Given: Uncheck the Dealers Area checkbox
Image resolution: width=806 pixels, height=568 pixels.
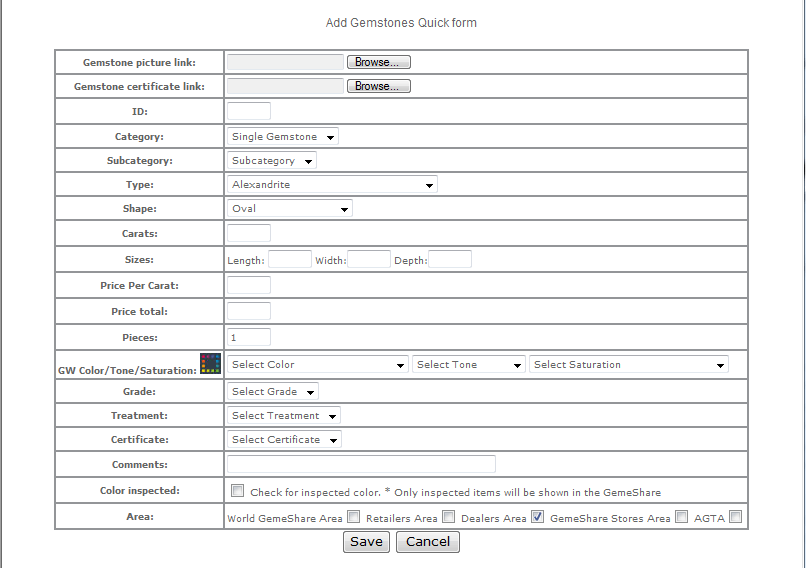Looking at the screenshot, I should coord(538,517).
